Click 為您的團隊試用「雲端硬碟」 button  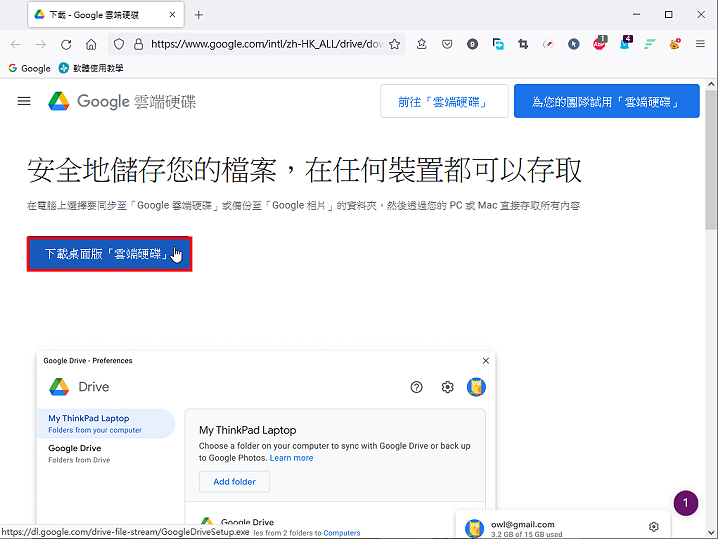pyautogui.click(x=606, y=101)
